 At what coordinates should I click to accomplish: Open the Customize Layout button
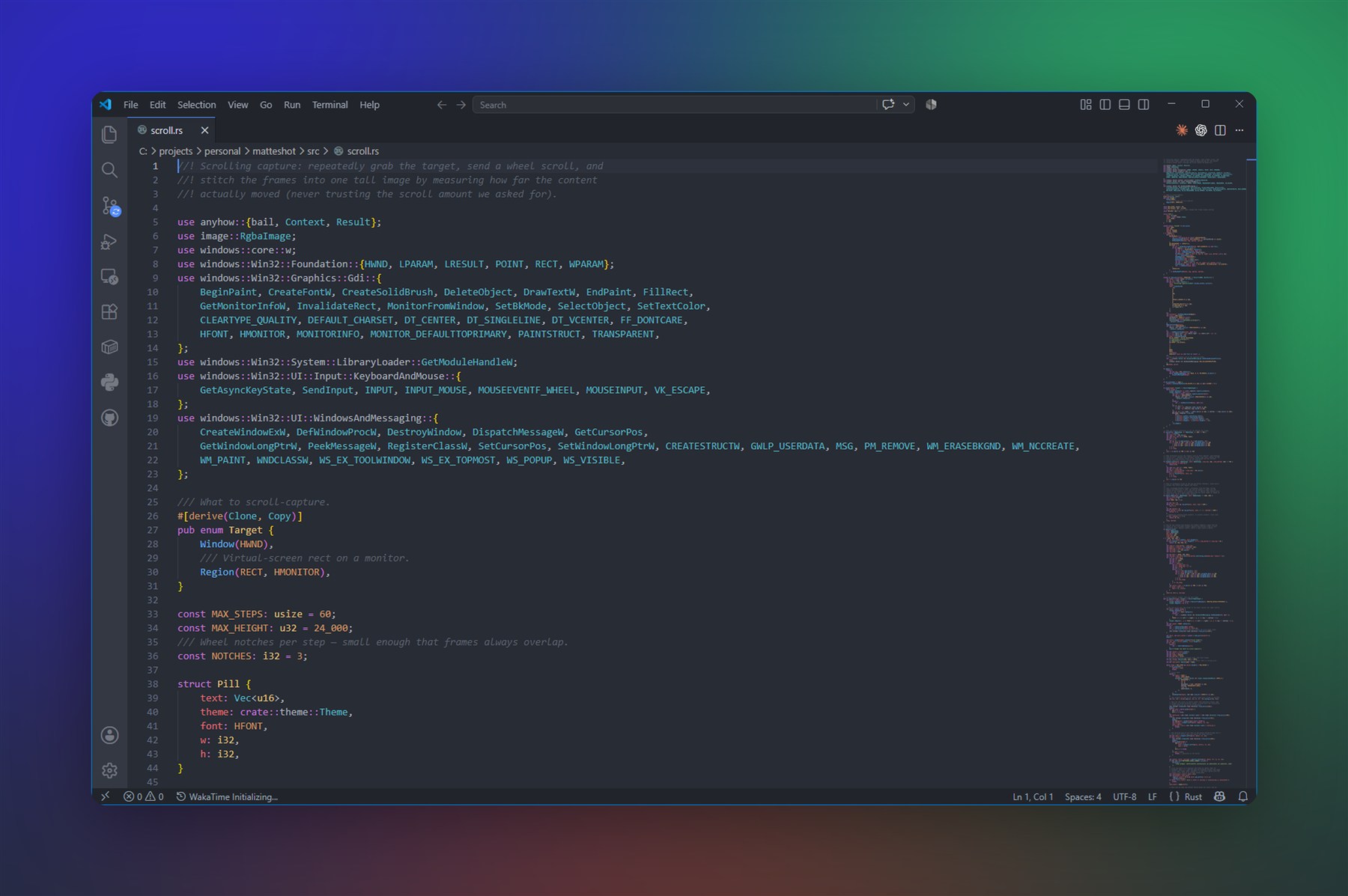[1086, 105]
